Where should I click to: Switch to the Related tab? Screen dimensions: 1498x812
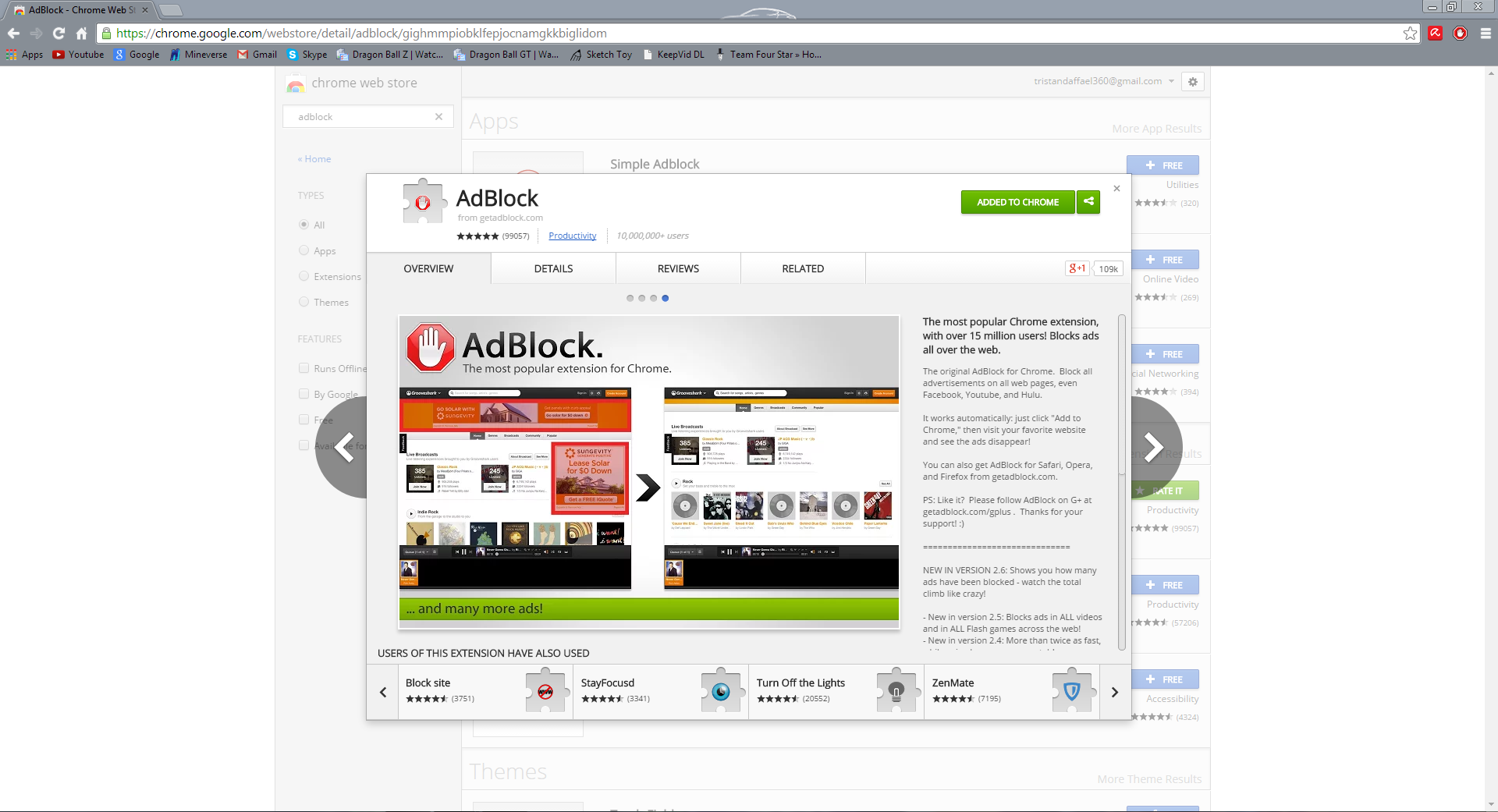point(803,268)
